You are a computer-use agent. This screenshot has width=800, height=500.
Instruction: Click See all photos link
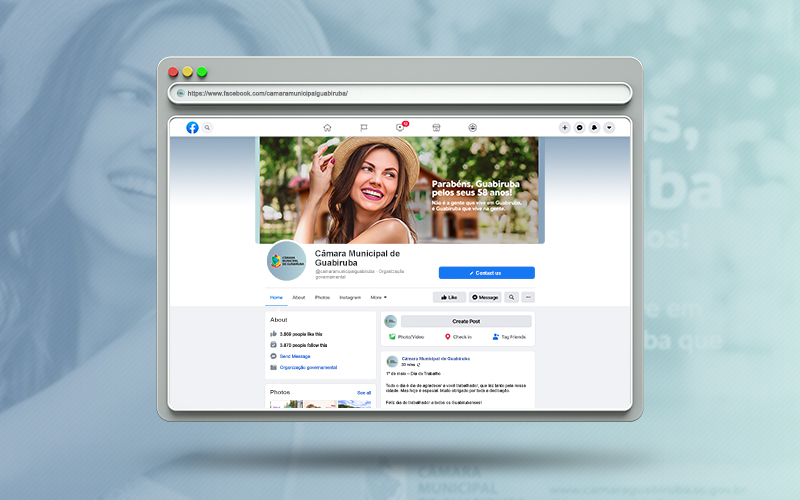[x=364, y=393]
